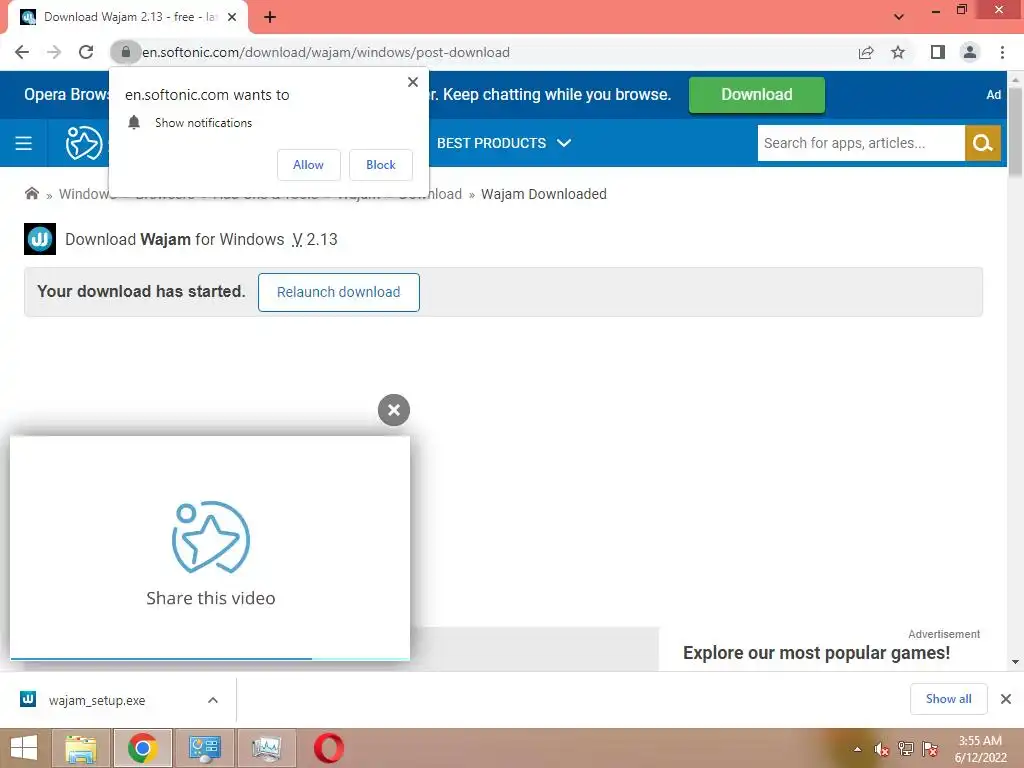Open the Wajam Downloaded breadcrumb
This screenshot has width=1024, height=768.
click(x=543, y=194)
